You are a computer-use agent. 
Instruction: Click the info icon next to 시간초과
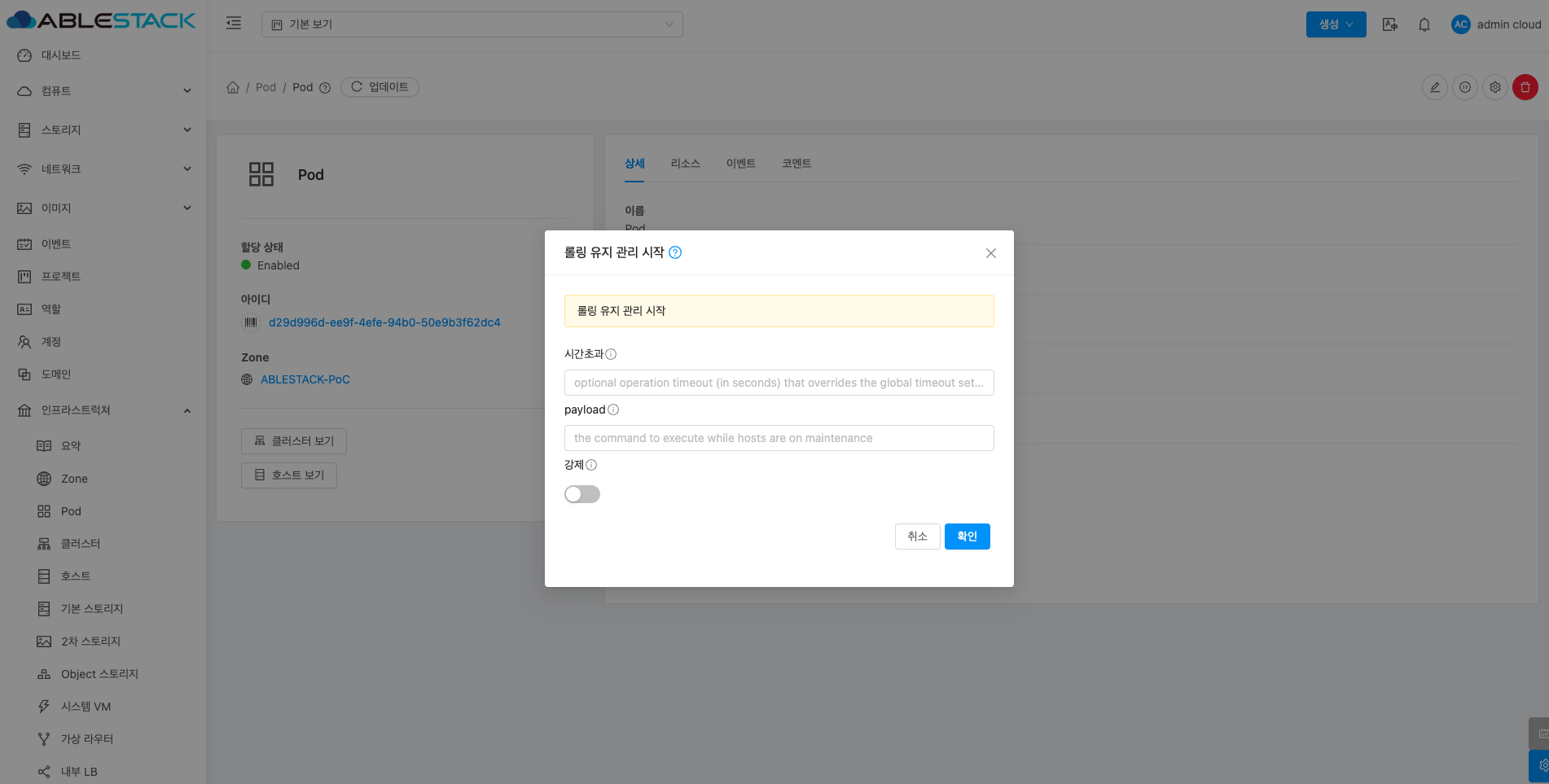pos(611,354)
